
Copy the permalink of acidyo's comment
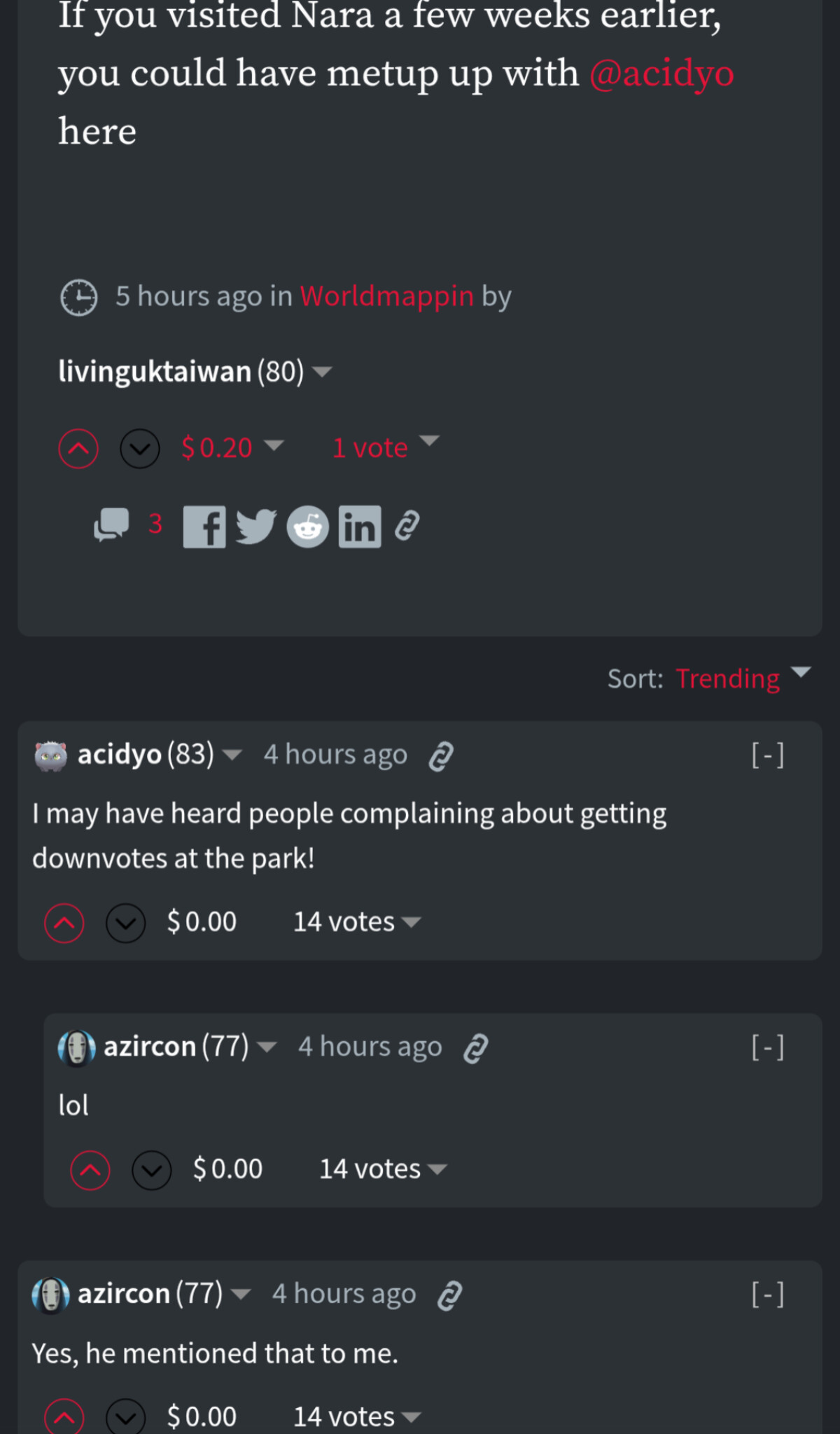coord(441,756)
